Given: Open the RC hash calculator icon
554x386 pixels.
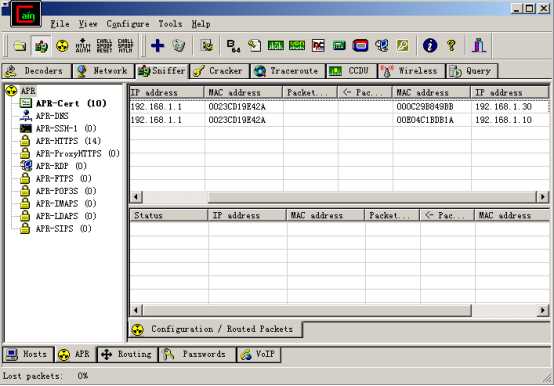Looking at the screenshot, I should coord(318,46).
